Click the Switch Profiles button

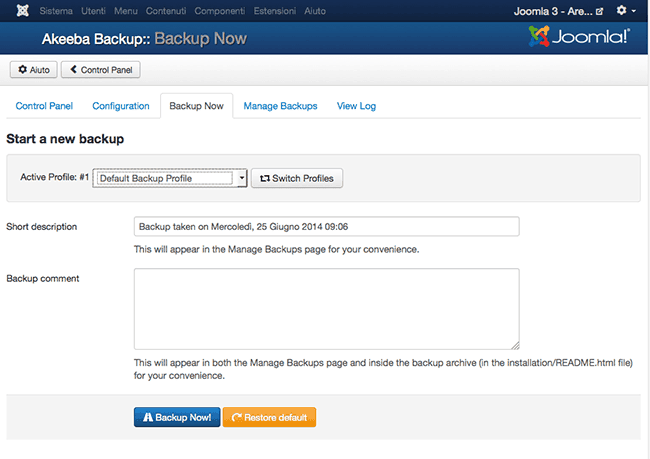click(x=297, y=178)
